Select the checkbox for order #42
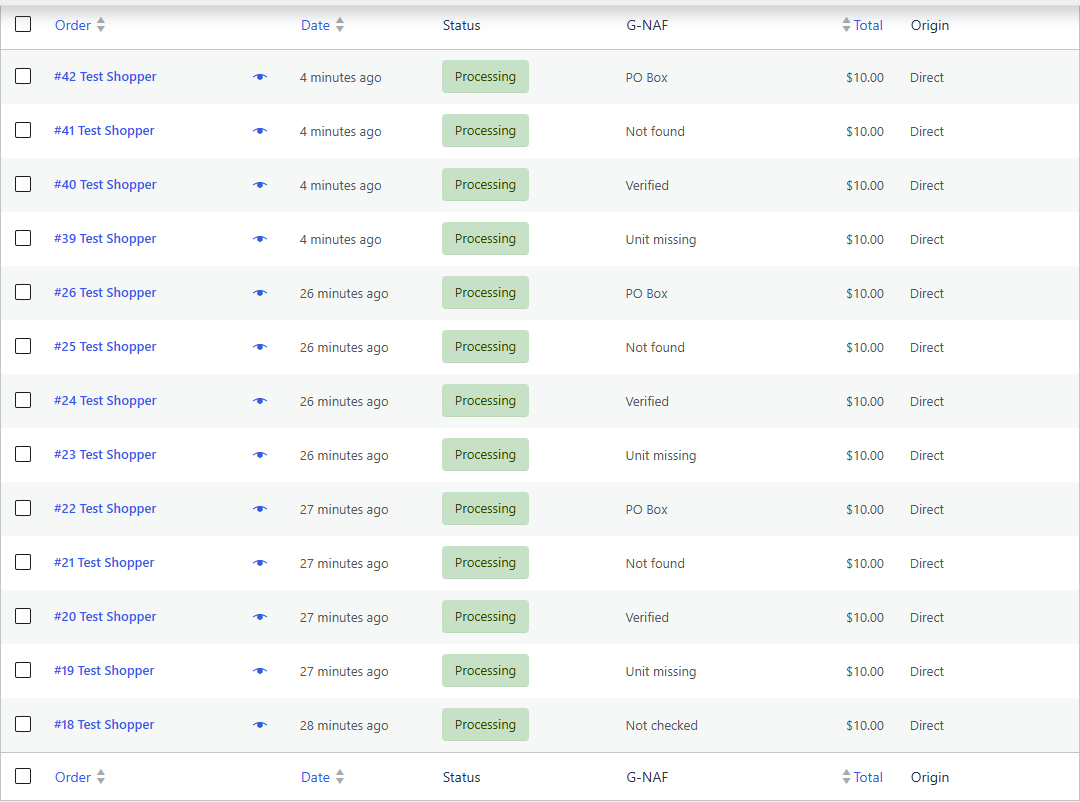 point(23,76)
